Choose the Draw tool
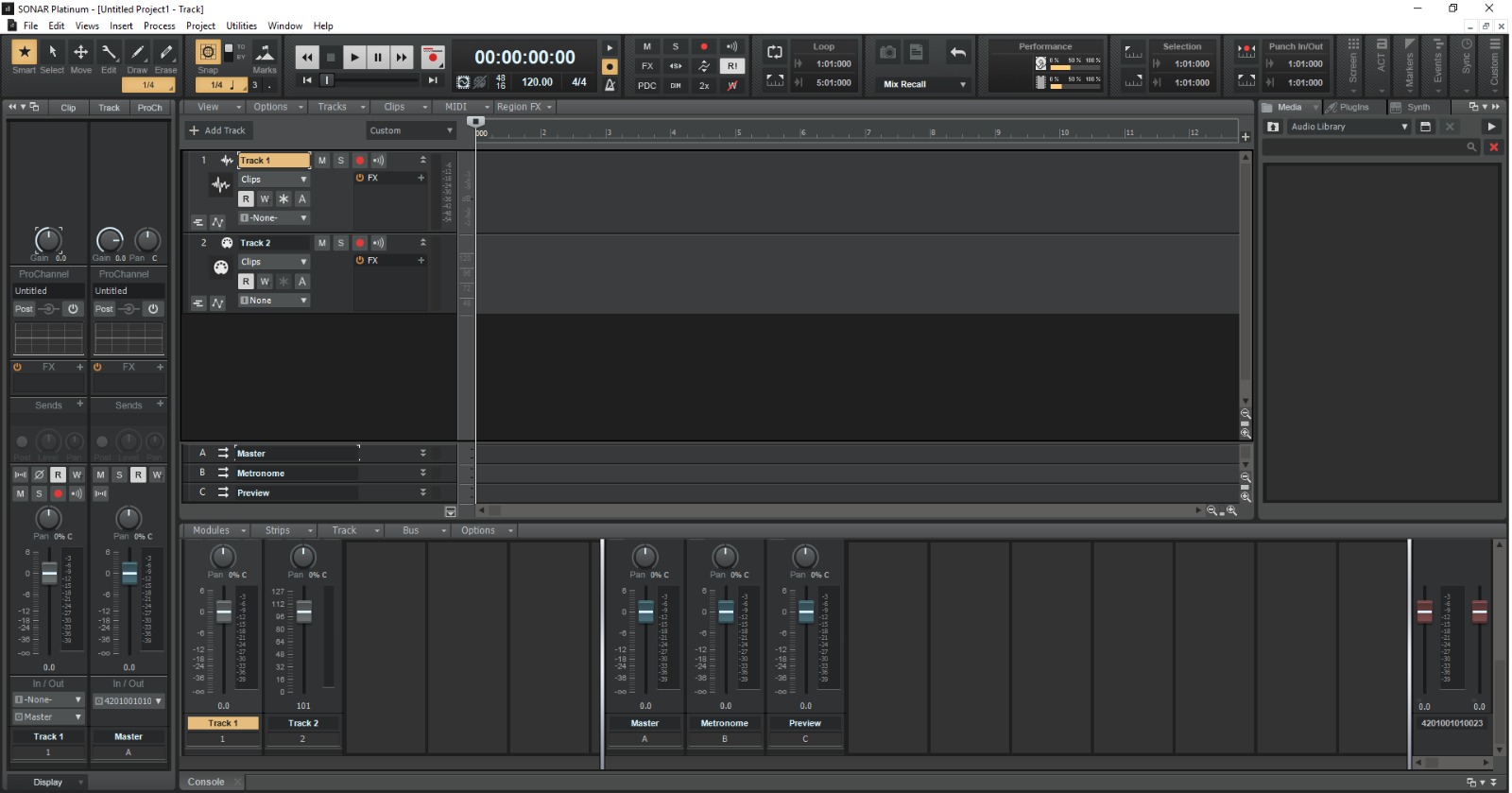The height and width of the screenshot is (793, 1512). point(138,53)
